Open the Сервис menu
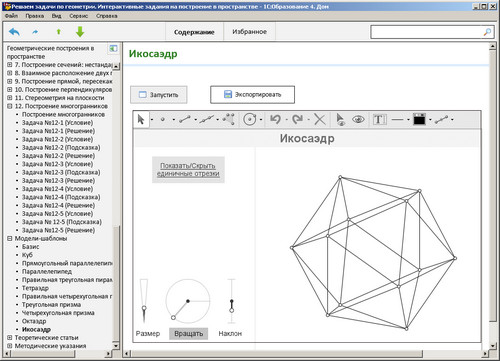Screen dimensions: 500x361 [x=79, y=16]
